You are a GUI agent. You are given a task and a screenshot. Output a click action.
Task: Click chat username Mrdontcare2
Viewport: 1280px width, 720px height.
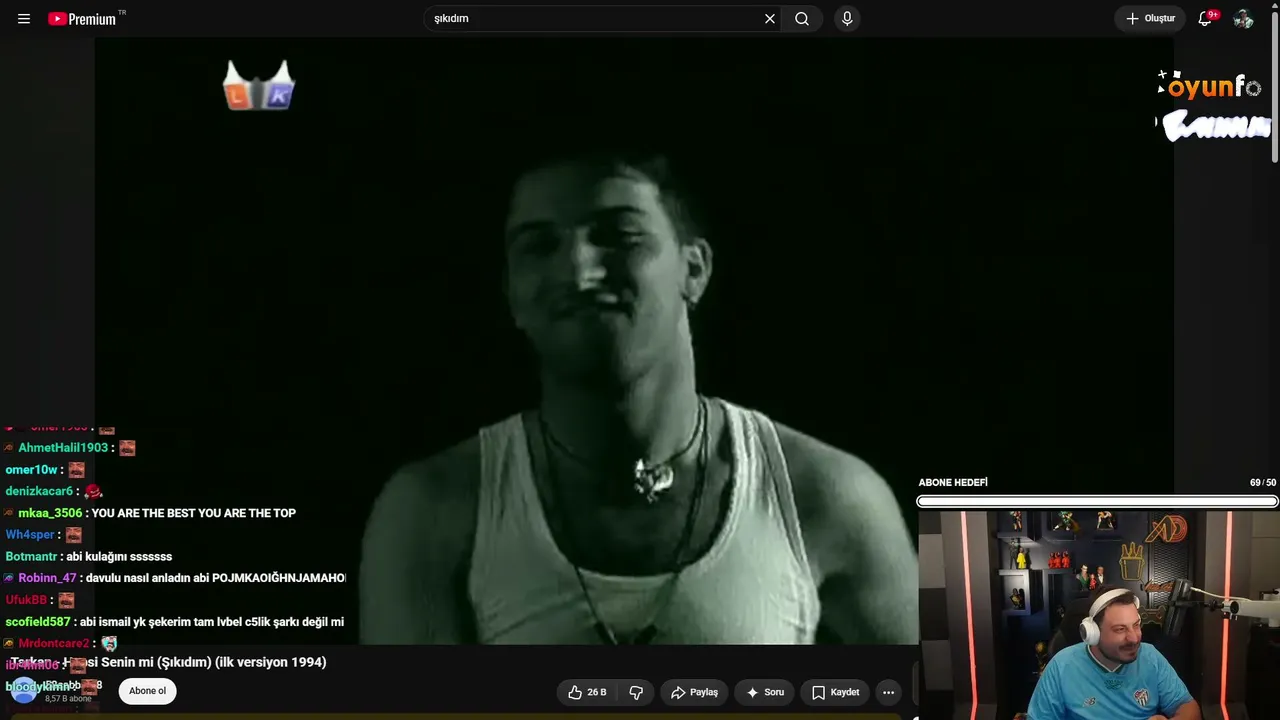(x=54, y=644)
